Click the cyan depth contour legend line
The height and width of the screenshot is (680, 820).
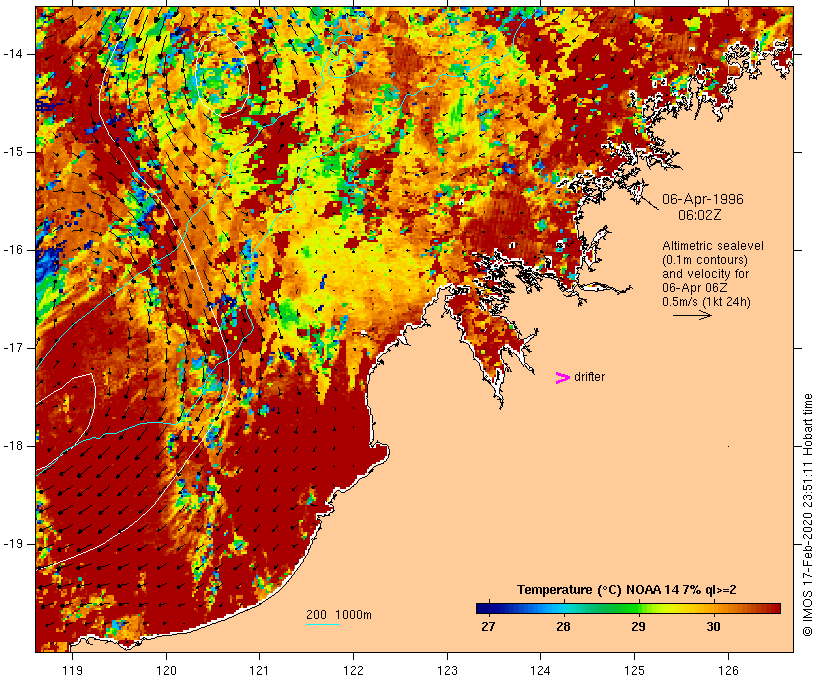(323, 624)
